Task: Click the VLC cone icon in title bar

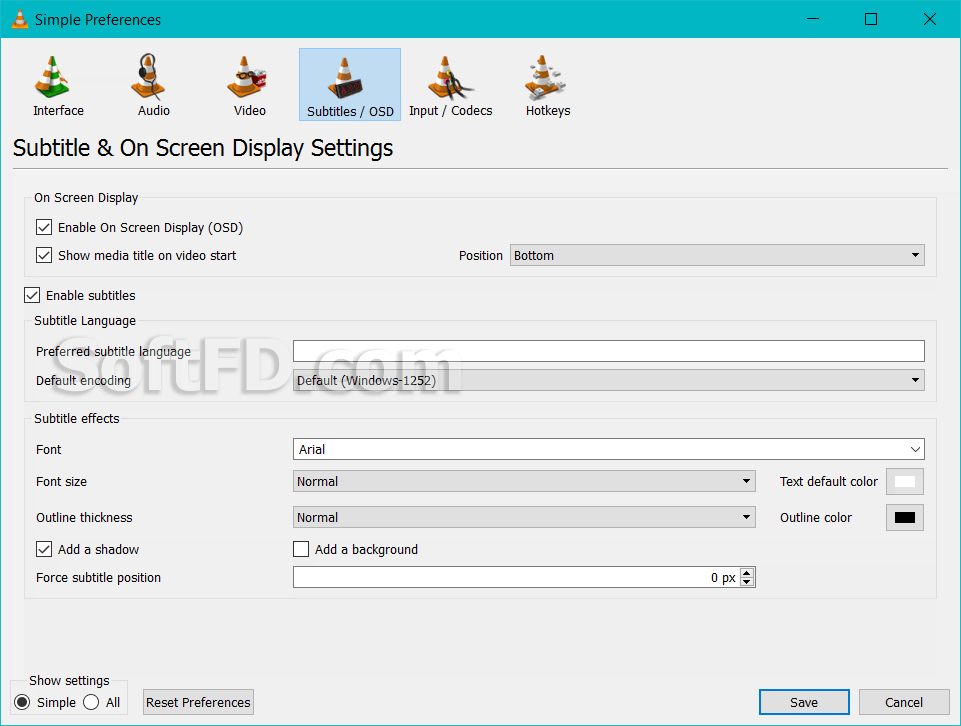Action: 20,19
